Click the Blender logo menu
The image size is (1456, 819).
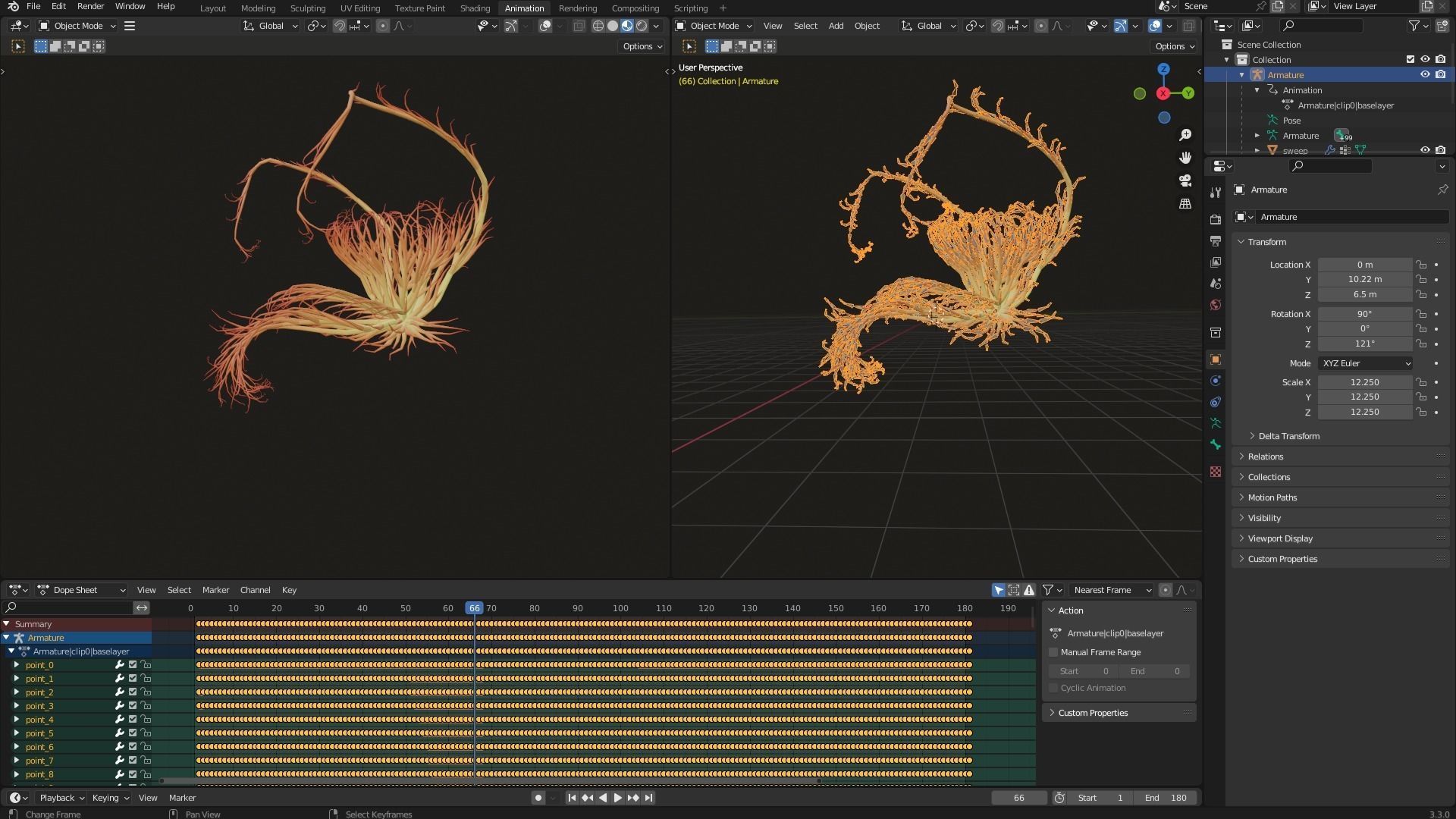pyautogui.click(x=13, y=6)
